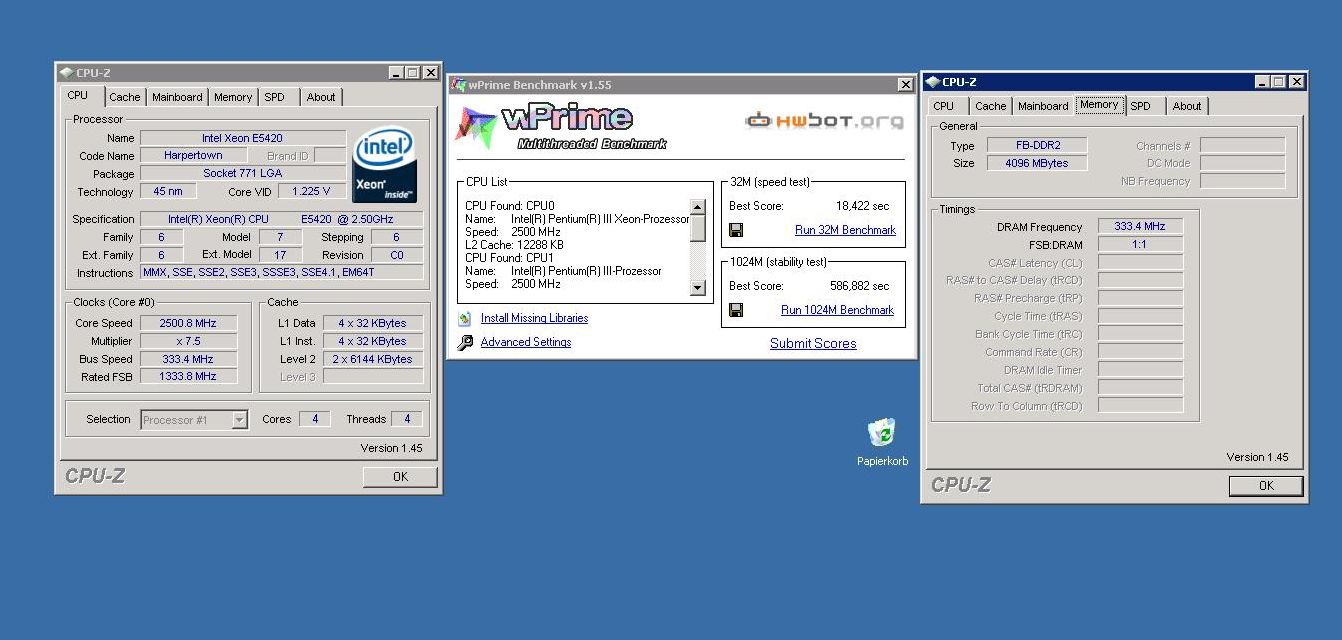Click the empty CAS# Latency field
The image size is (1342, 640).
click(x=1140, y=262)
